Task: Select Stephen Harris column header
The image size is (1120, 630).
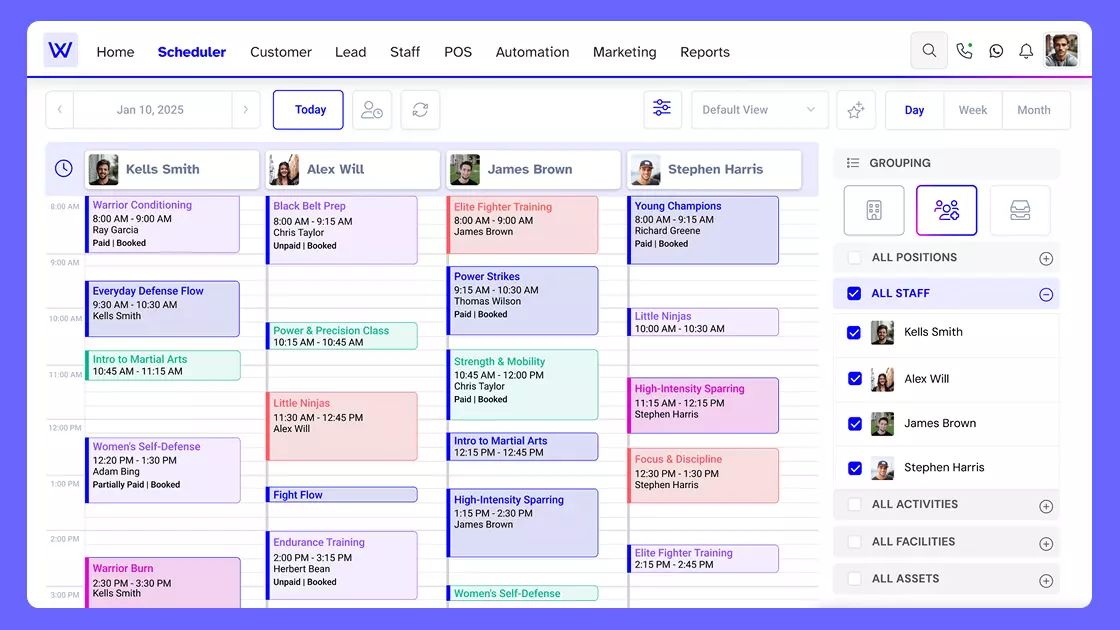Action: pos(714,169)
